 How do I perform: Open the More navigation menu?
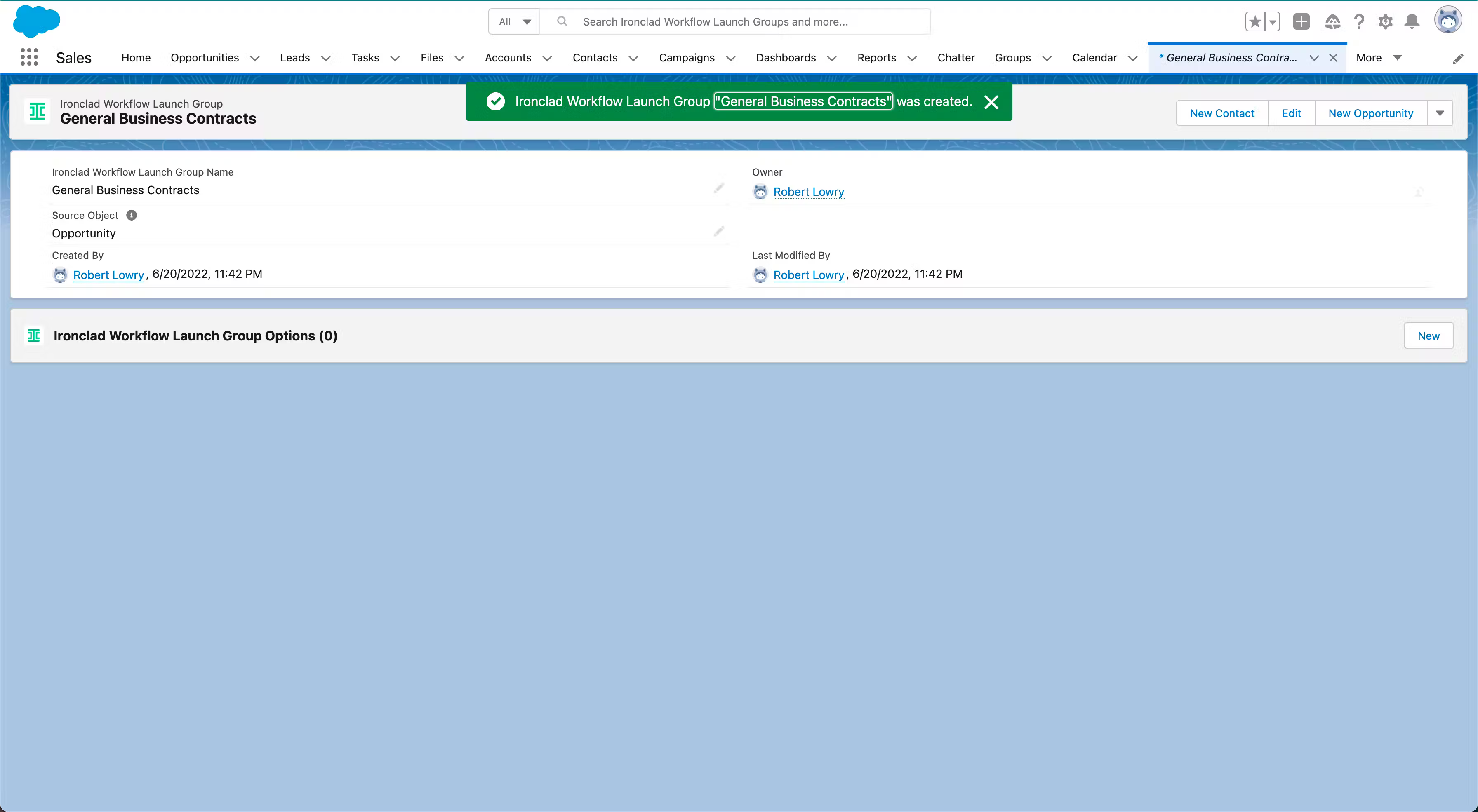[x=1379, y=57]
